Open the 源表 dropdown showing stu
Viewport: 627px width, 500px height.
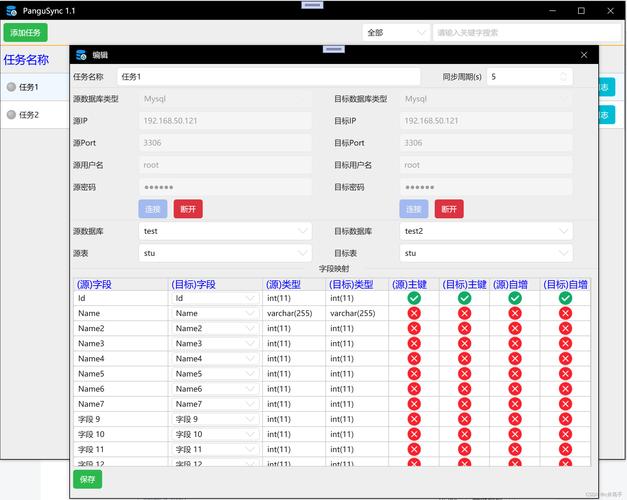coord(225,253)
